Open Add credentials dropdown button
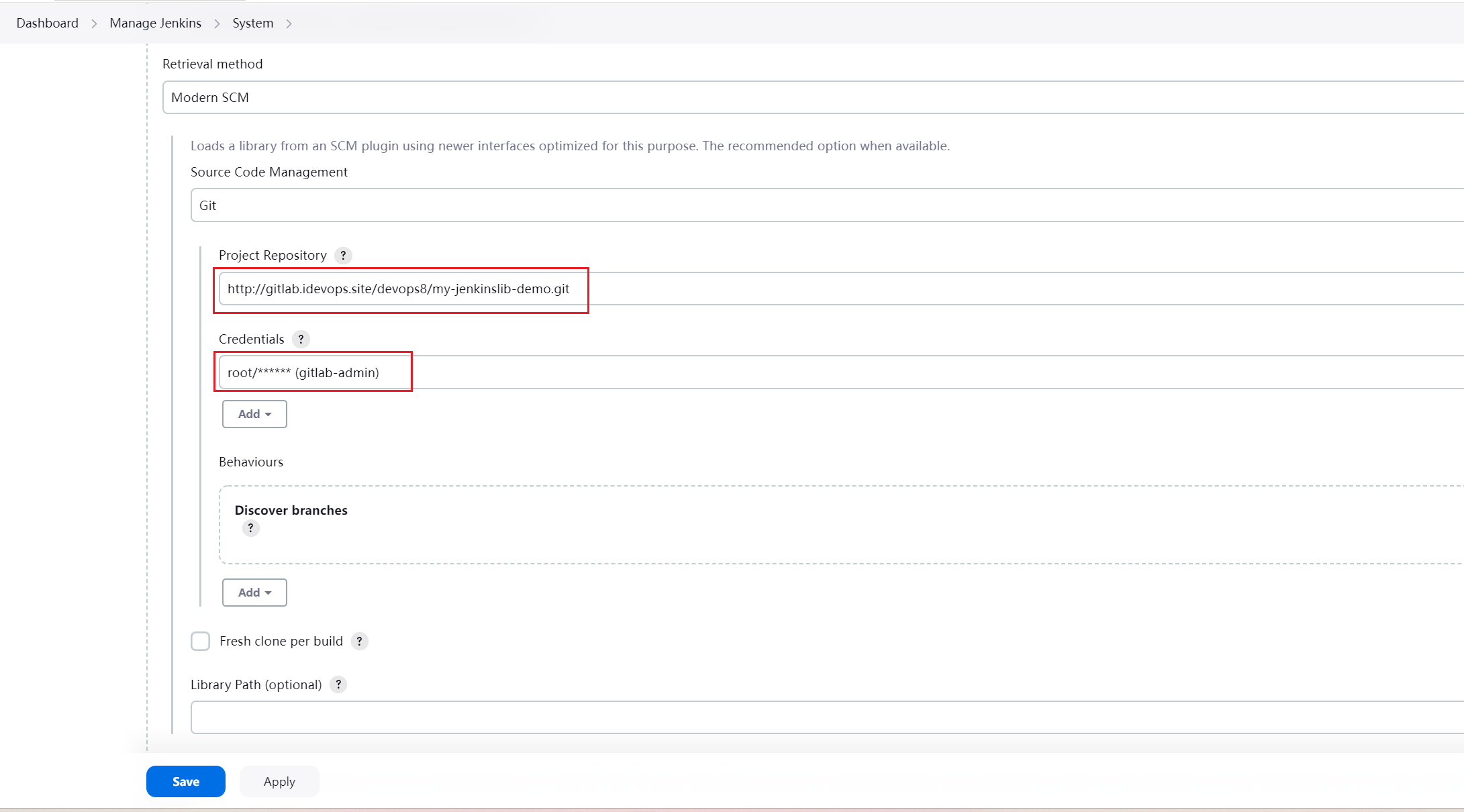Image resolution: width=1464 pixels, height=812 pixels. click(x=254, y=414)
